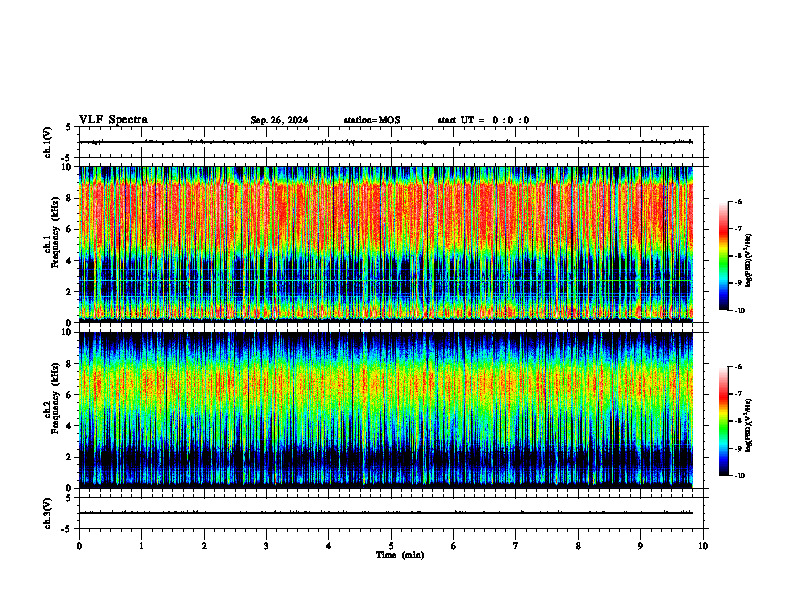The height and width of the screenshot is (612, 792).
Task: Click the "8" kHz tick on ch.1 frequency axis
Action: pos(70,198)
